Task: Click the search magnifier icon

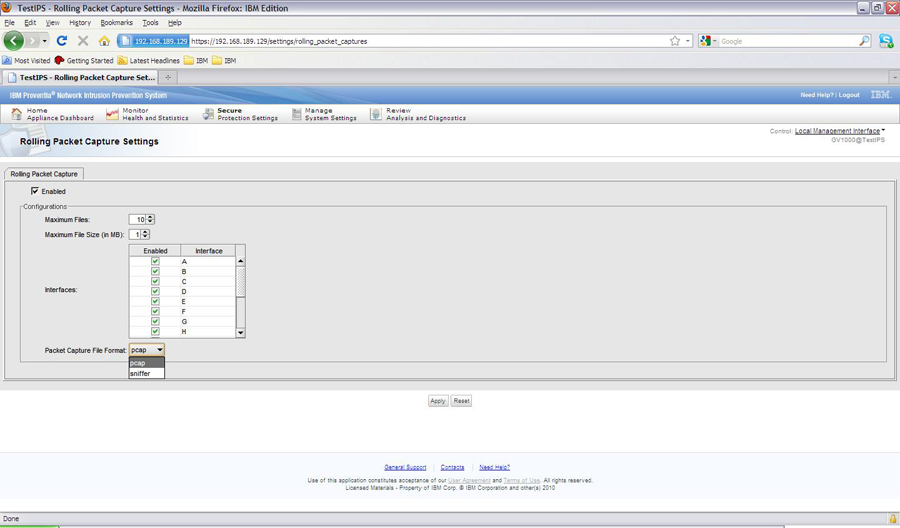Action: click(x=864, y=41)
